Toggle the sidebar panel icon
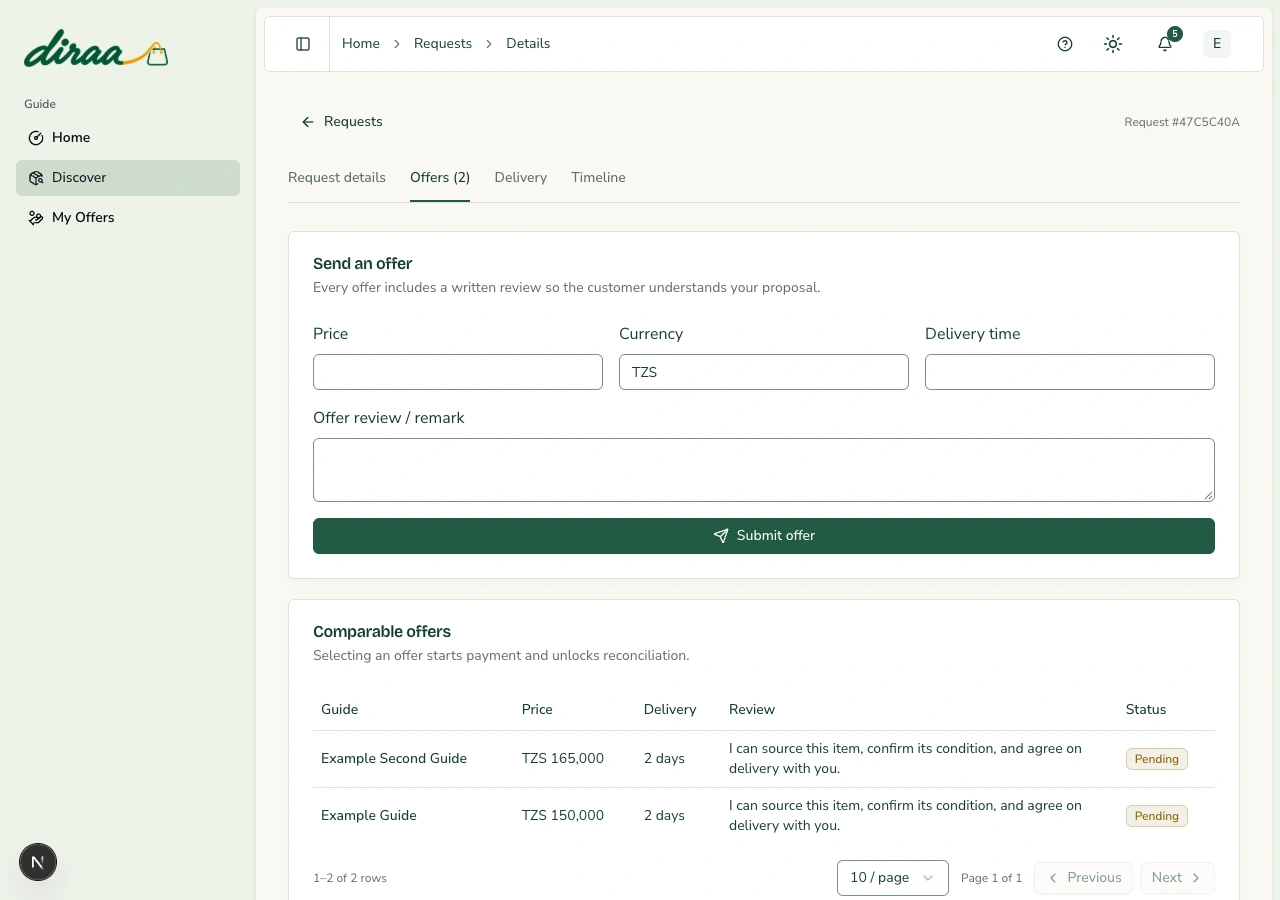 click(x=303, y=44)
